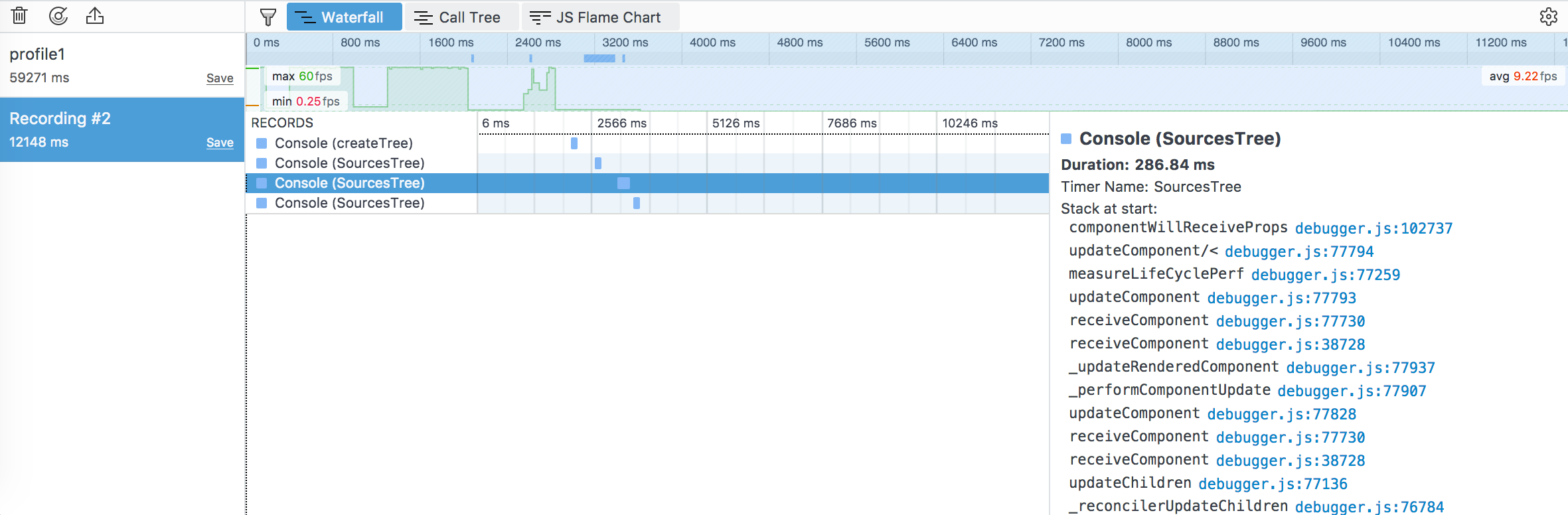
Task: Start a new recording with reload icon
Action: (x=58, y=16)
